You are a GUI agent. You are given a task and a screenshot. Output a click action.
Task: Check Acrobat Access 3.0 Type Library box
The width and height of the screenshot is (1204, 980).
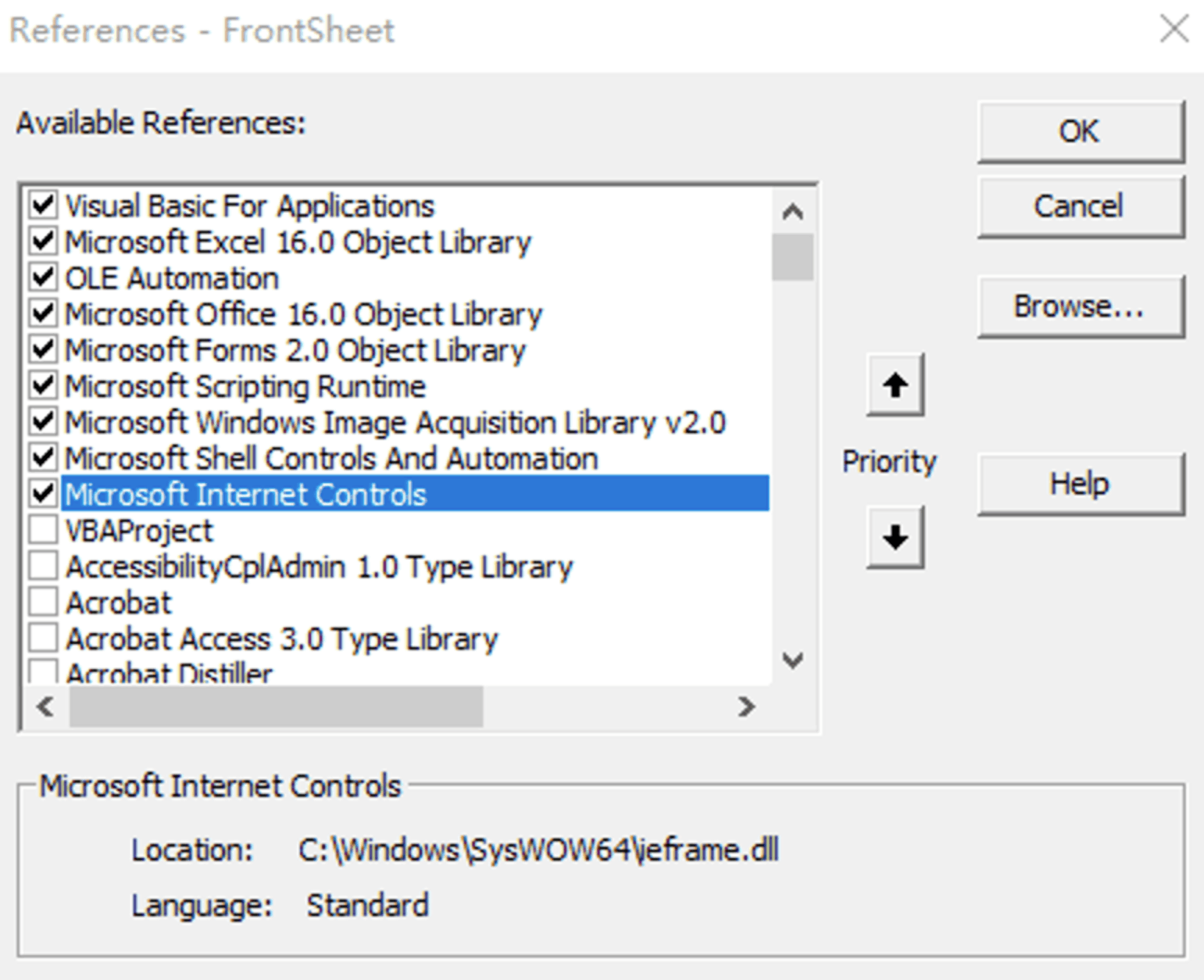pos(43,639)
